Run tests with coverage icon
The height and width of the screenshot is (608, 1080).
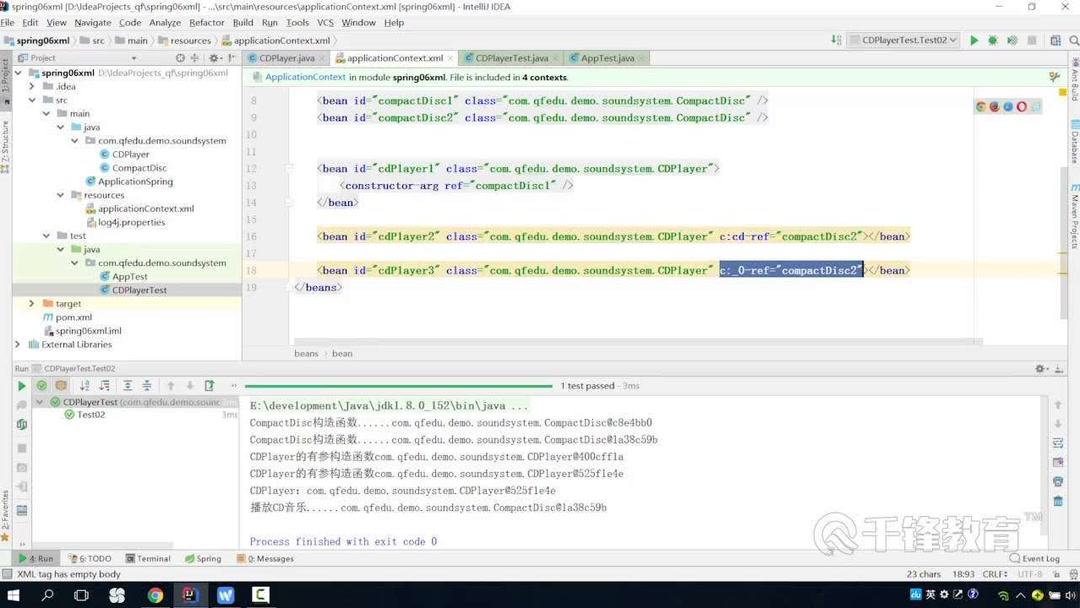1010,39
